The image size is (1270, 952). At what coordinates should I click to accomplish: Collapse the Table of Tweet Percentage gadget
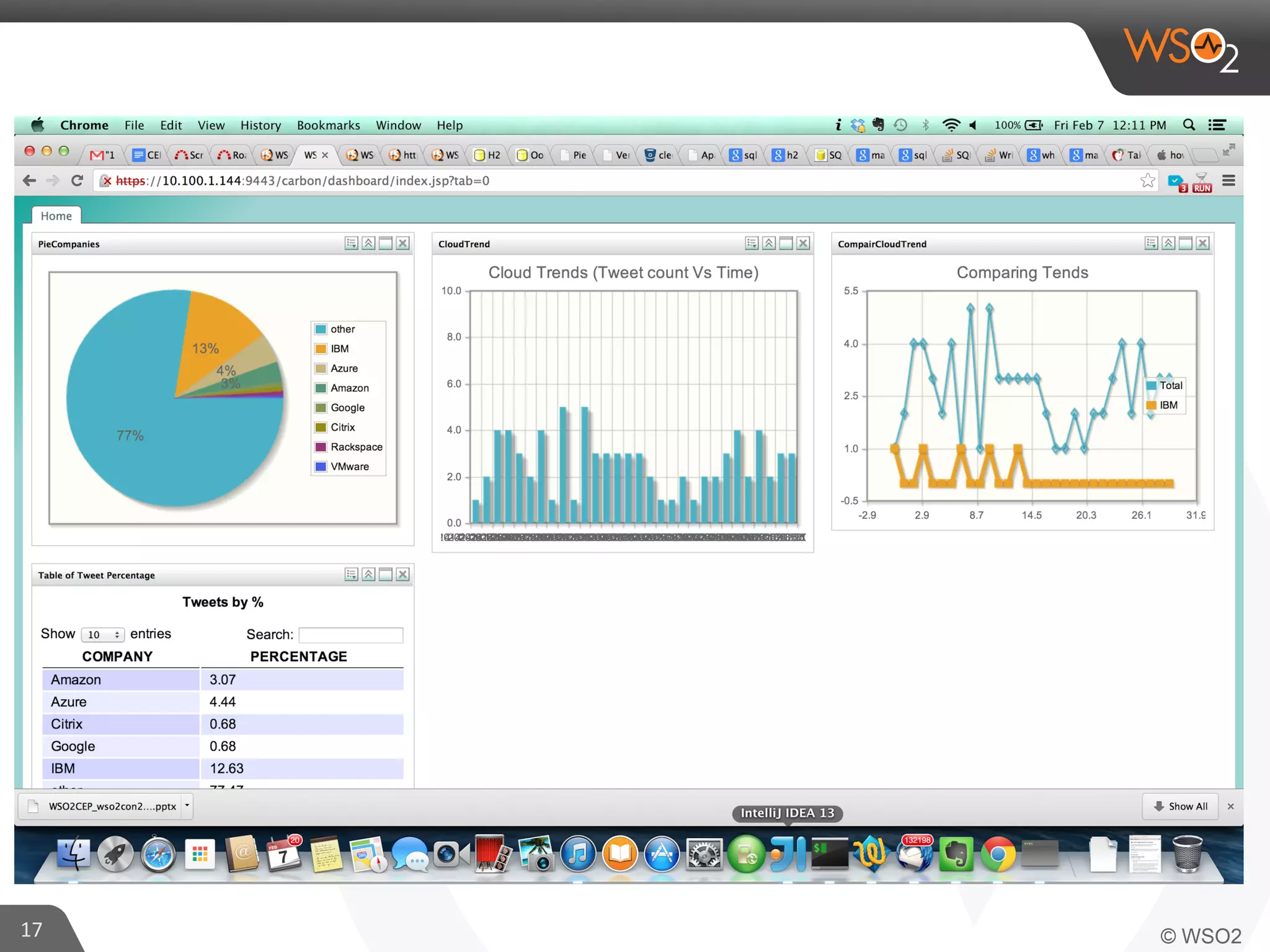(x=368, y=575)
